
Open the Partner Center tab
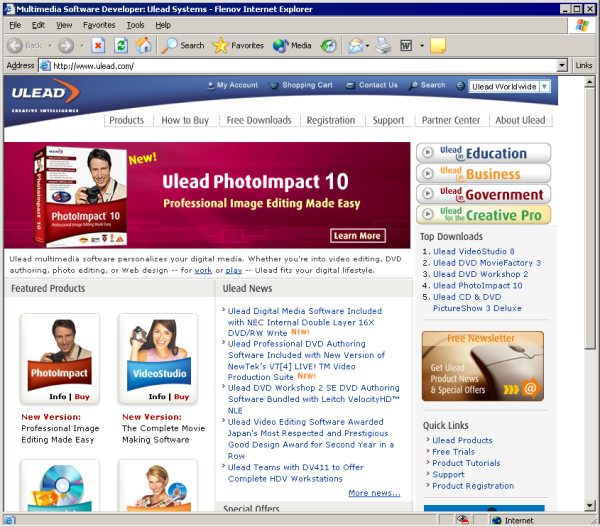pos(450,120)
